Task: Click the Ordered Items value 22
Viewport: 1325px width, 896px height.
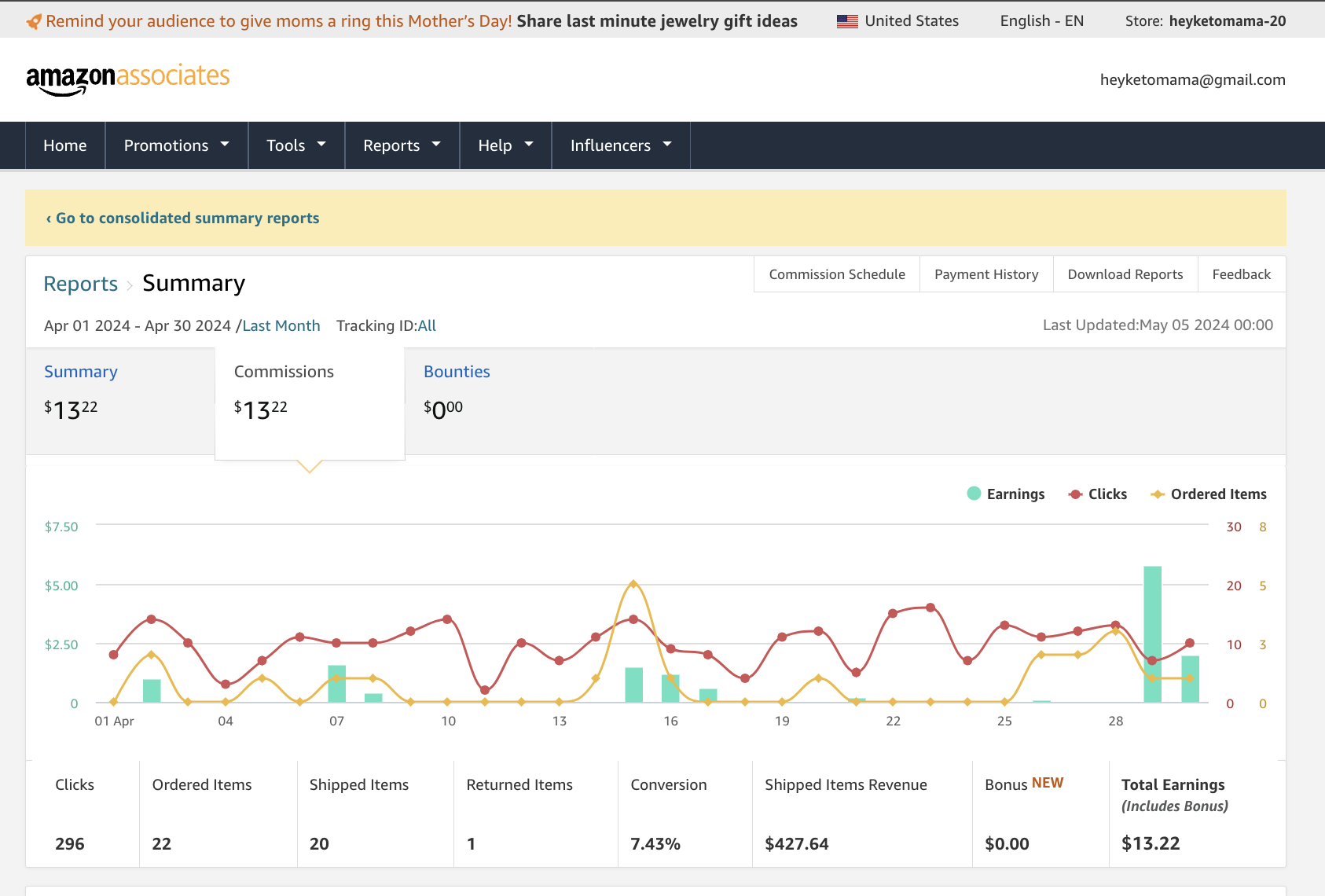Action: click(x=161, y=843)
